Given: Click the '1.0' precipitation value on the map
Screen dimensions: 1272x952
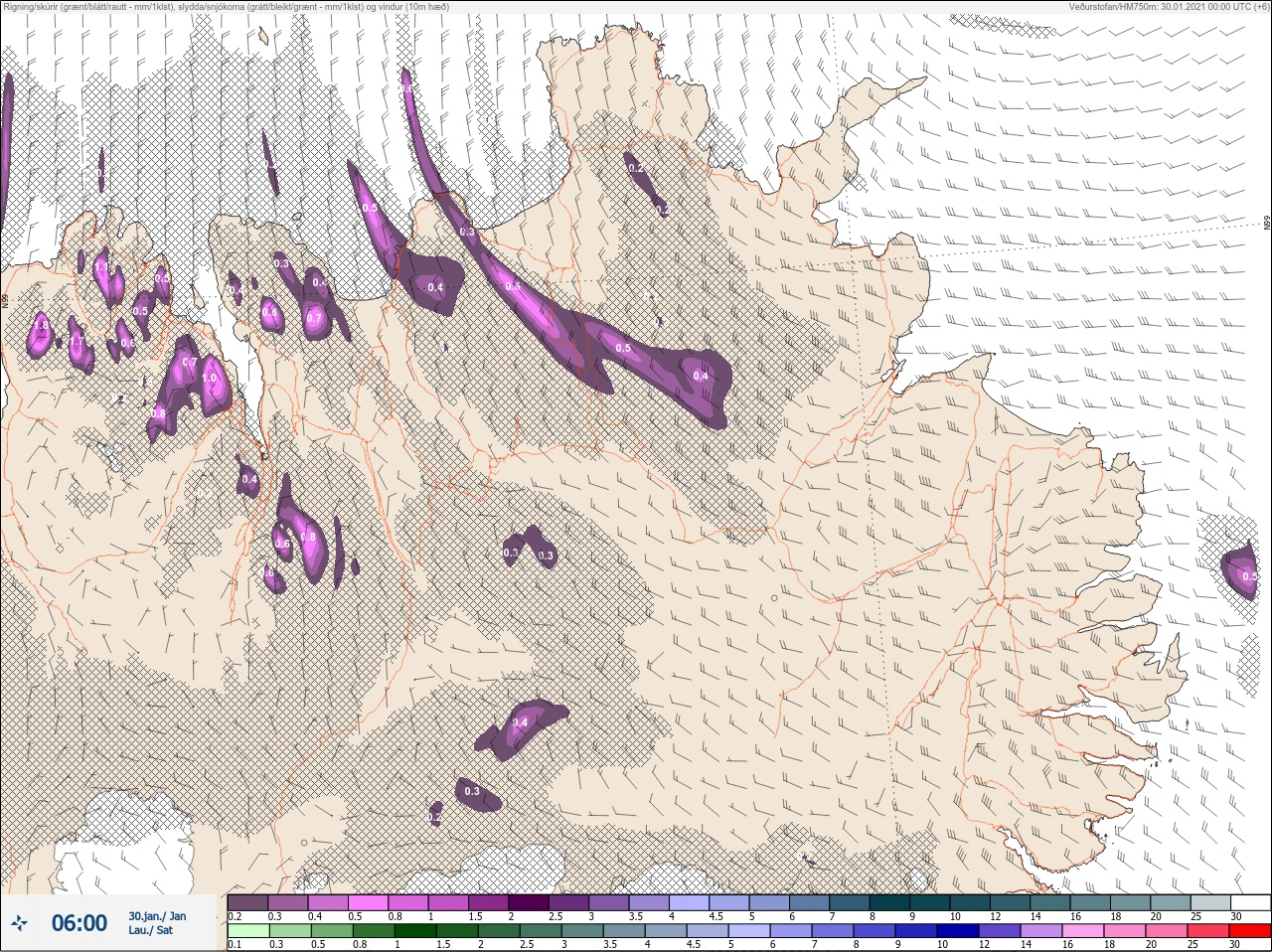Looking at the screenshot, I should (x=209, y=379).
